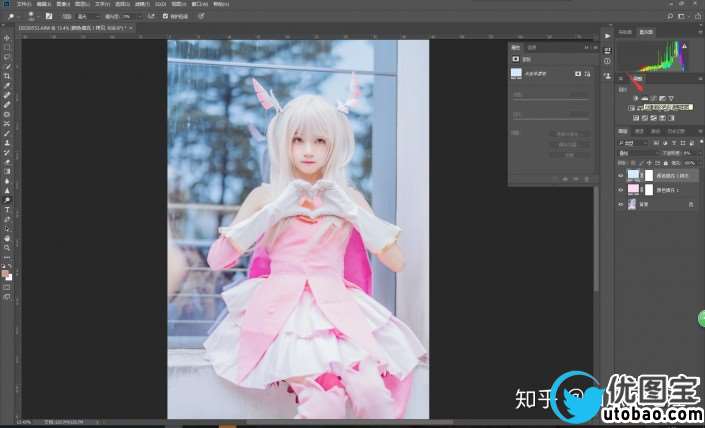Toggle lock position in Layers panel
705x428 pixels.
[x=650, y=163]
